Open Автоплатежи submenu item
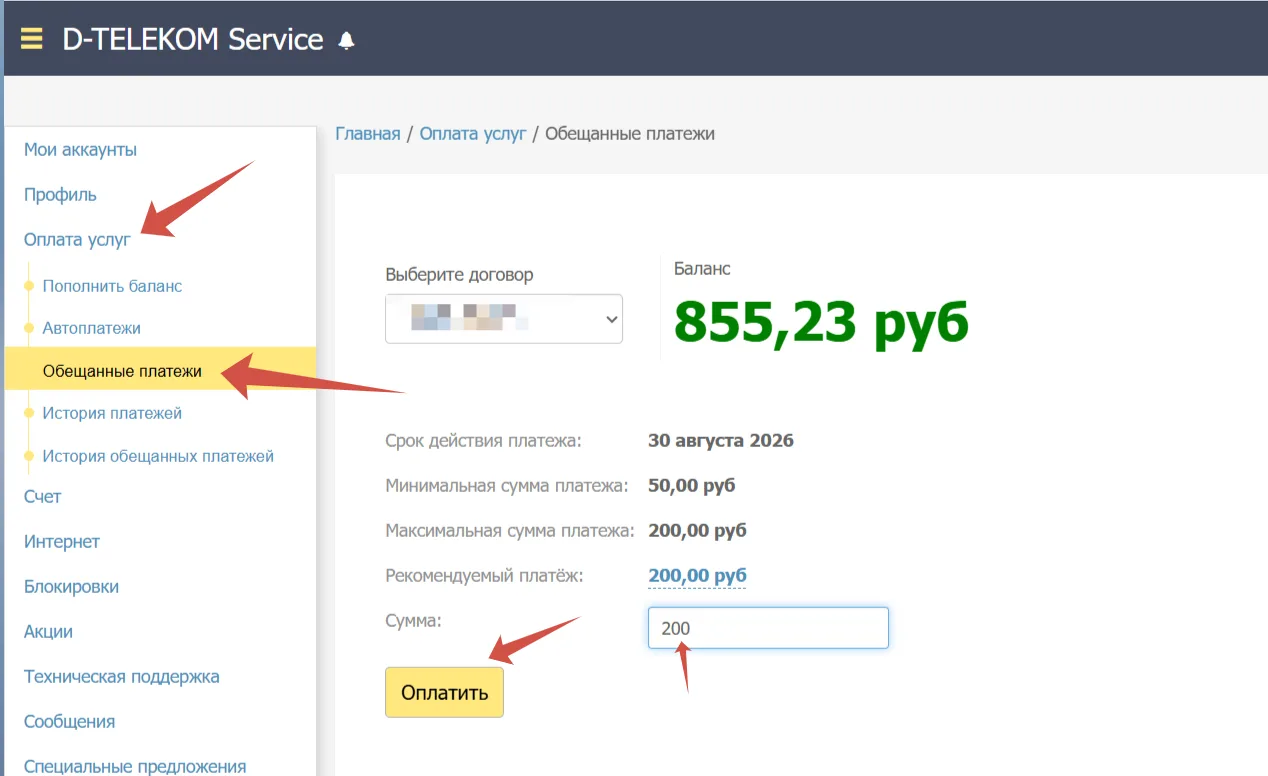 coord(91,328)
